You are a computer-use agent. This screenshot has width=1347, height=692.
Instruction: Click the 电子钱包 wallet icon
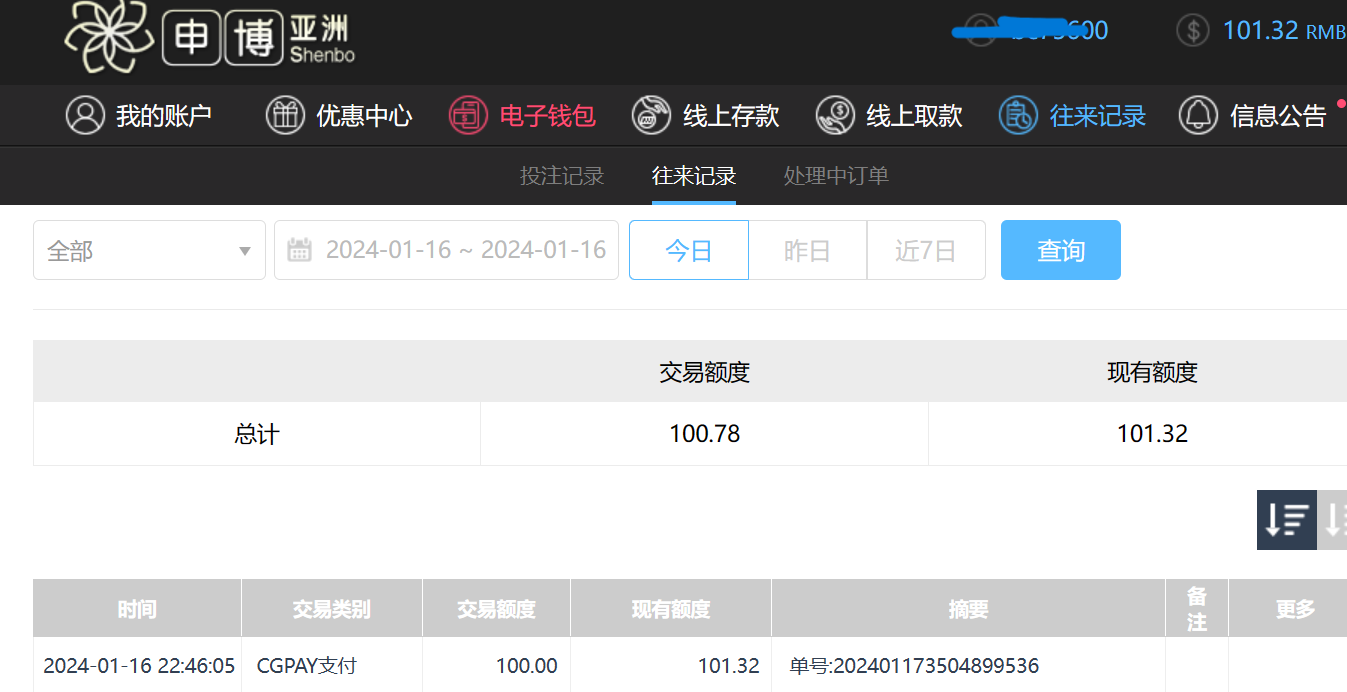tap(468, 115)
